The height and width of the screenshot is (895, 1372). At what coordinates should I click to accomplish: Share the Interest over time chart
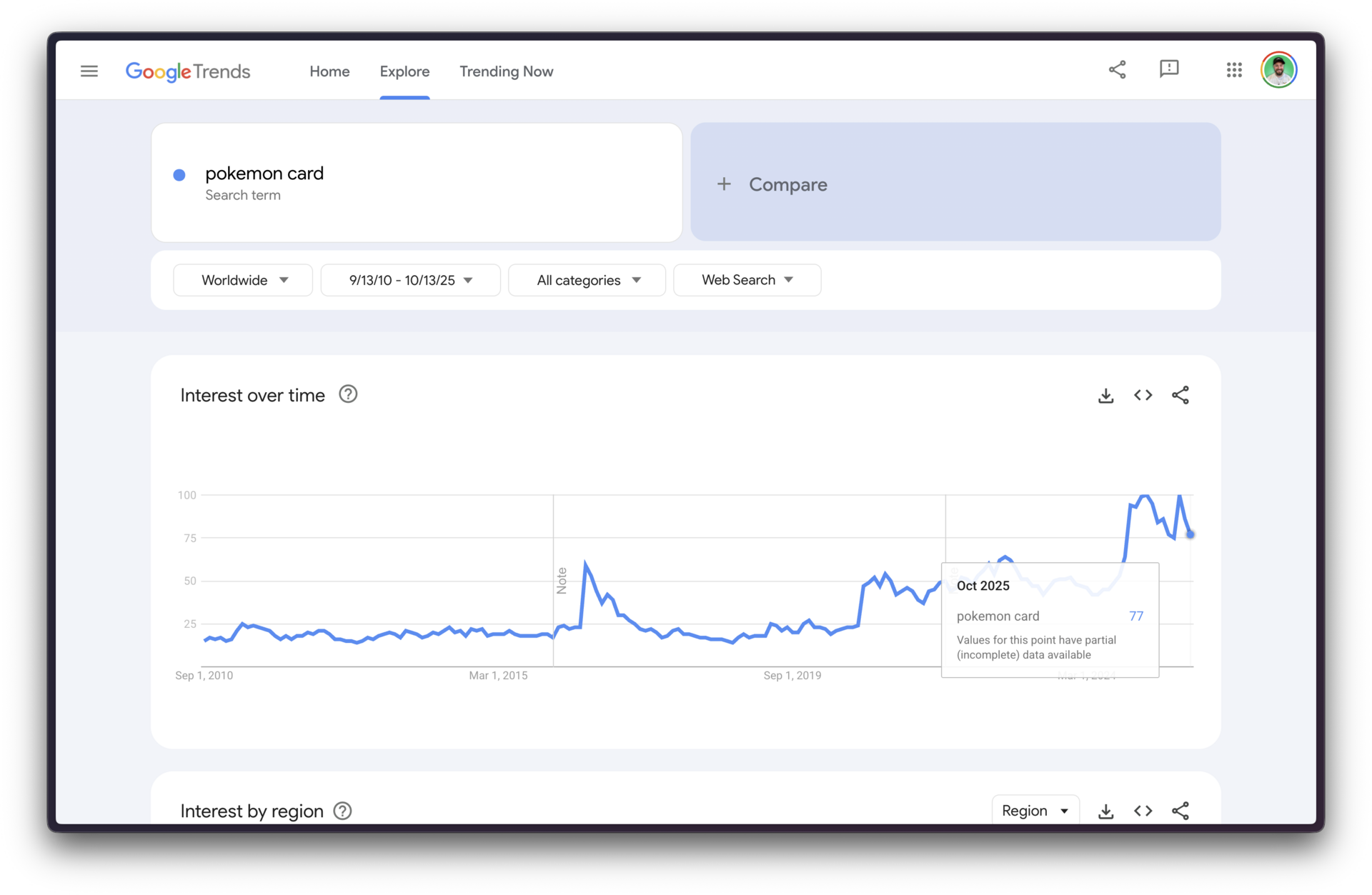pyautogui.click(x=1180, y=395)
